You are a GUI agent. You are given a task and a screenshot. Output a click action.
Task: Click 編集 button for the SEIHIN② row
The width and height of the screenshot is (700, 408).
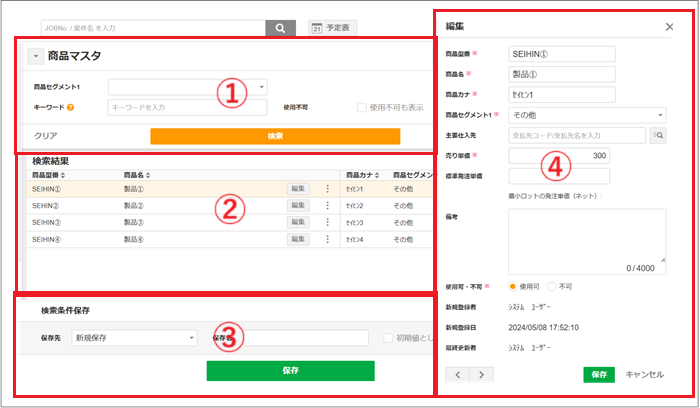298,205
